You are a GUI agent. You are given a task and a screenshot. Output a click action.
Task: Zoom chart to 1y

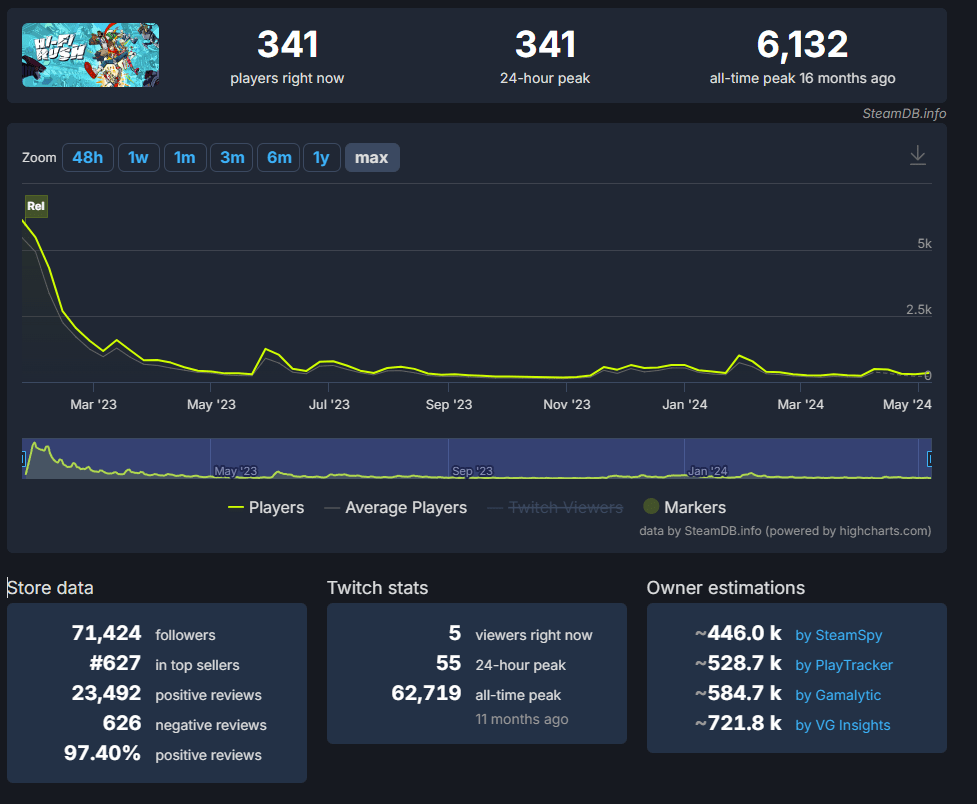pyautogui.click(x=321, y=158)
